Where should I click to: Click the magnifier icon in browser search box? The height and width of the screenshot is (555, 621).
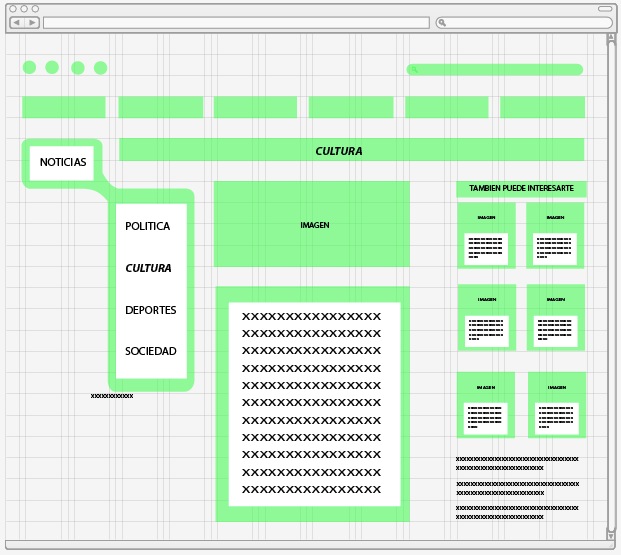coord(442,22)
